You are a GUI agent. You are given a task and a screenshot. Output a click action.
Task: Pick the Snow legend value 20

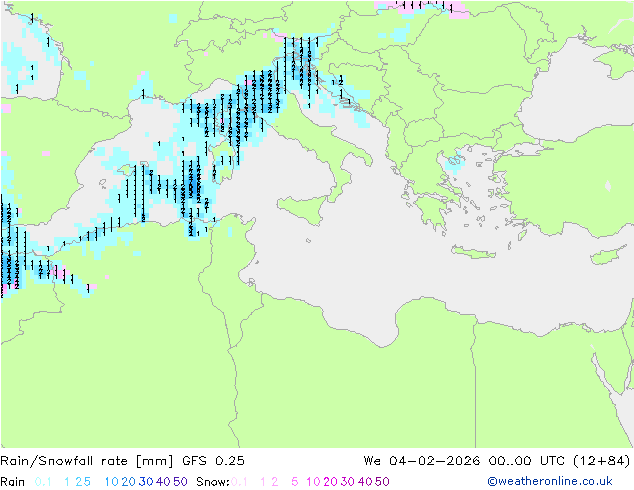click(330, 482)
